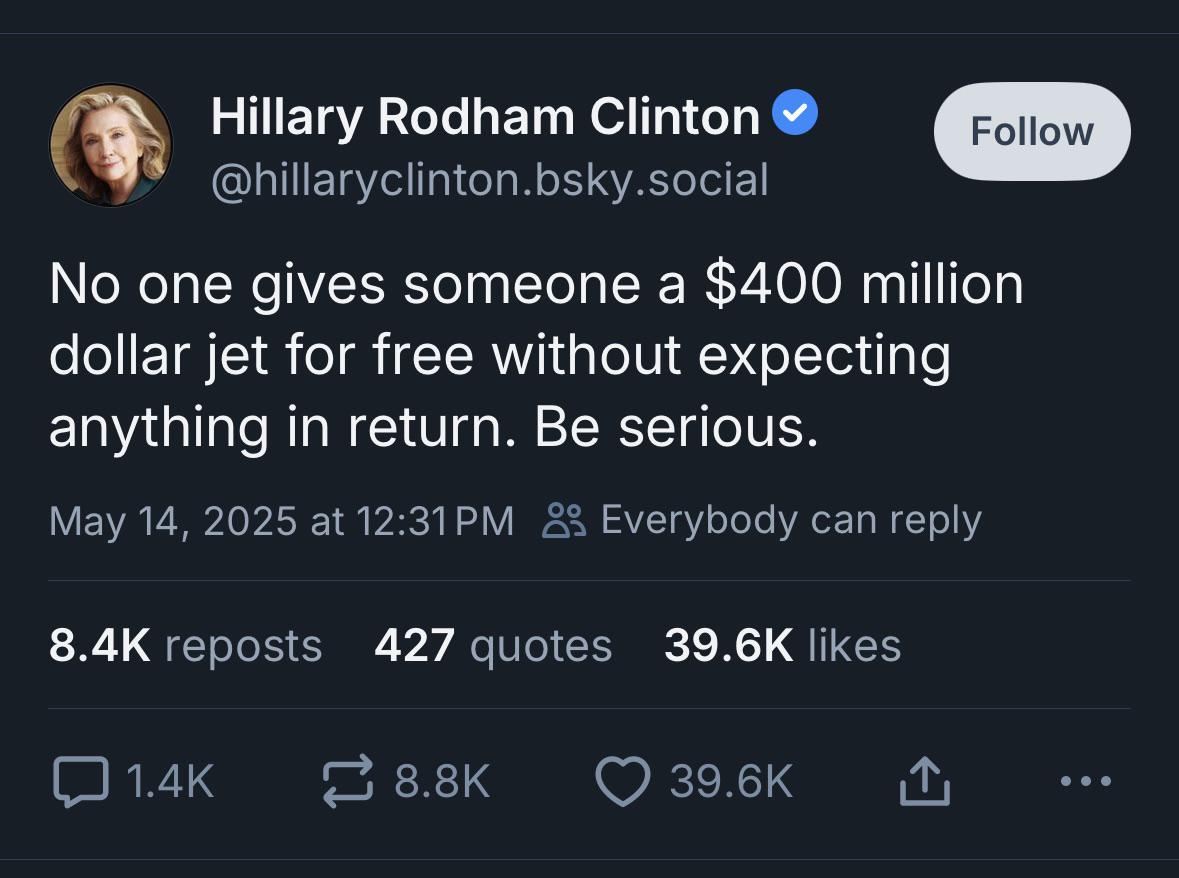The image size is (1179, 878).
Task: Click the speech bubble reply icon
Action: (81, 782)
